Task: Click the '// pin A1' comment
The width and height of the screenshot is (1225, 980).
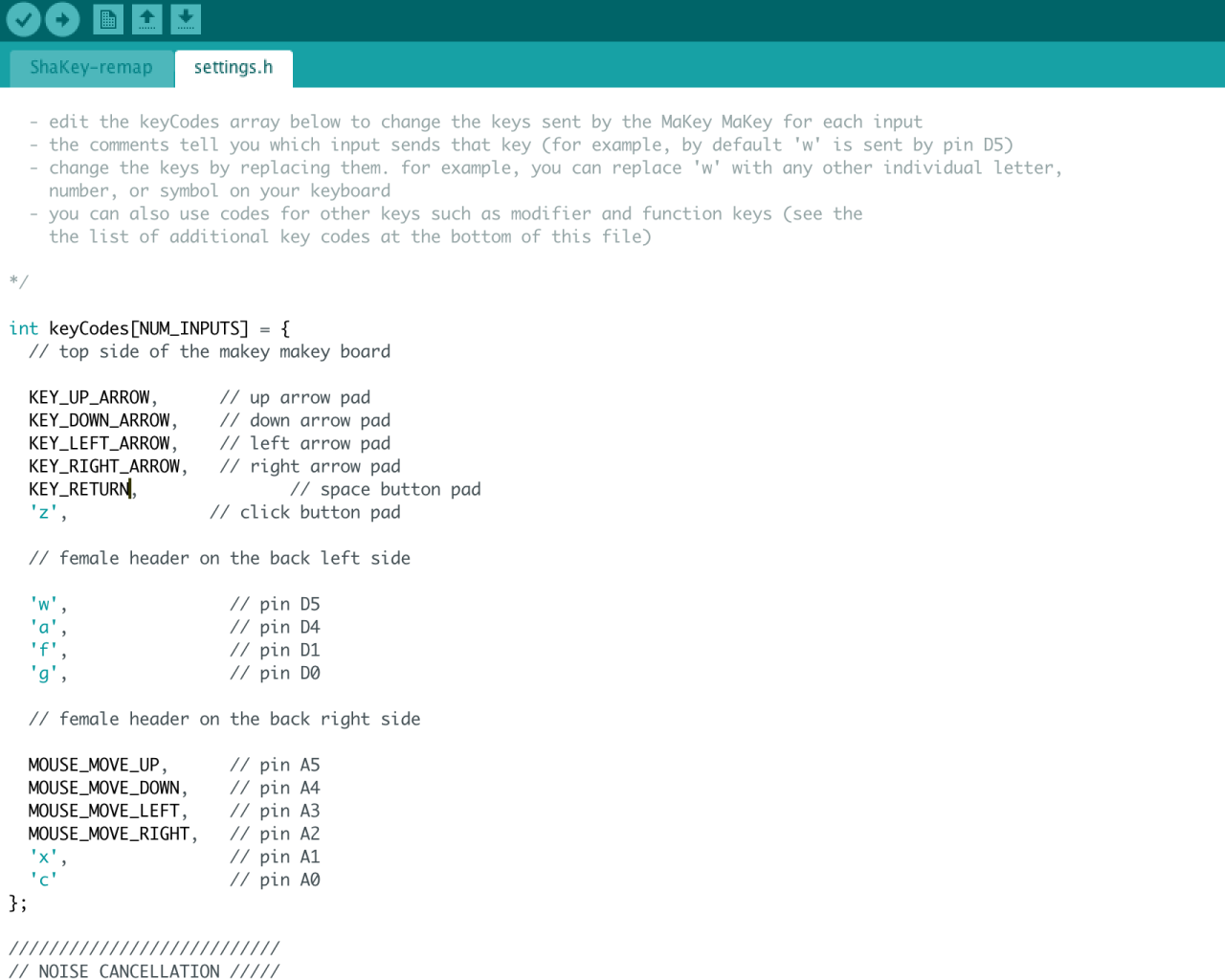Action: [275, 857]
